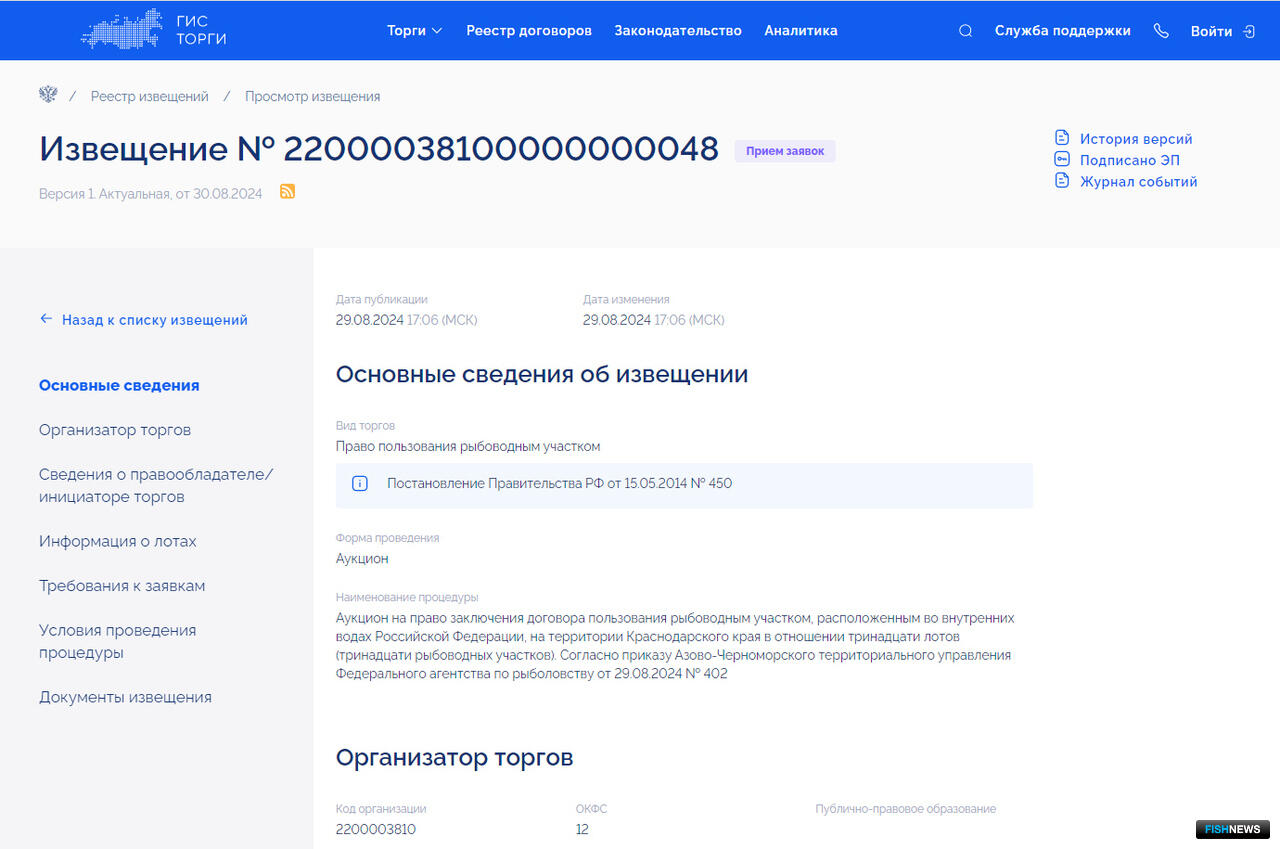1280x849 pixels.
Task: Select Основные сведения sidebar section
Action: click(x=119, y=385)
